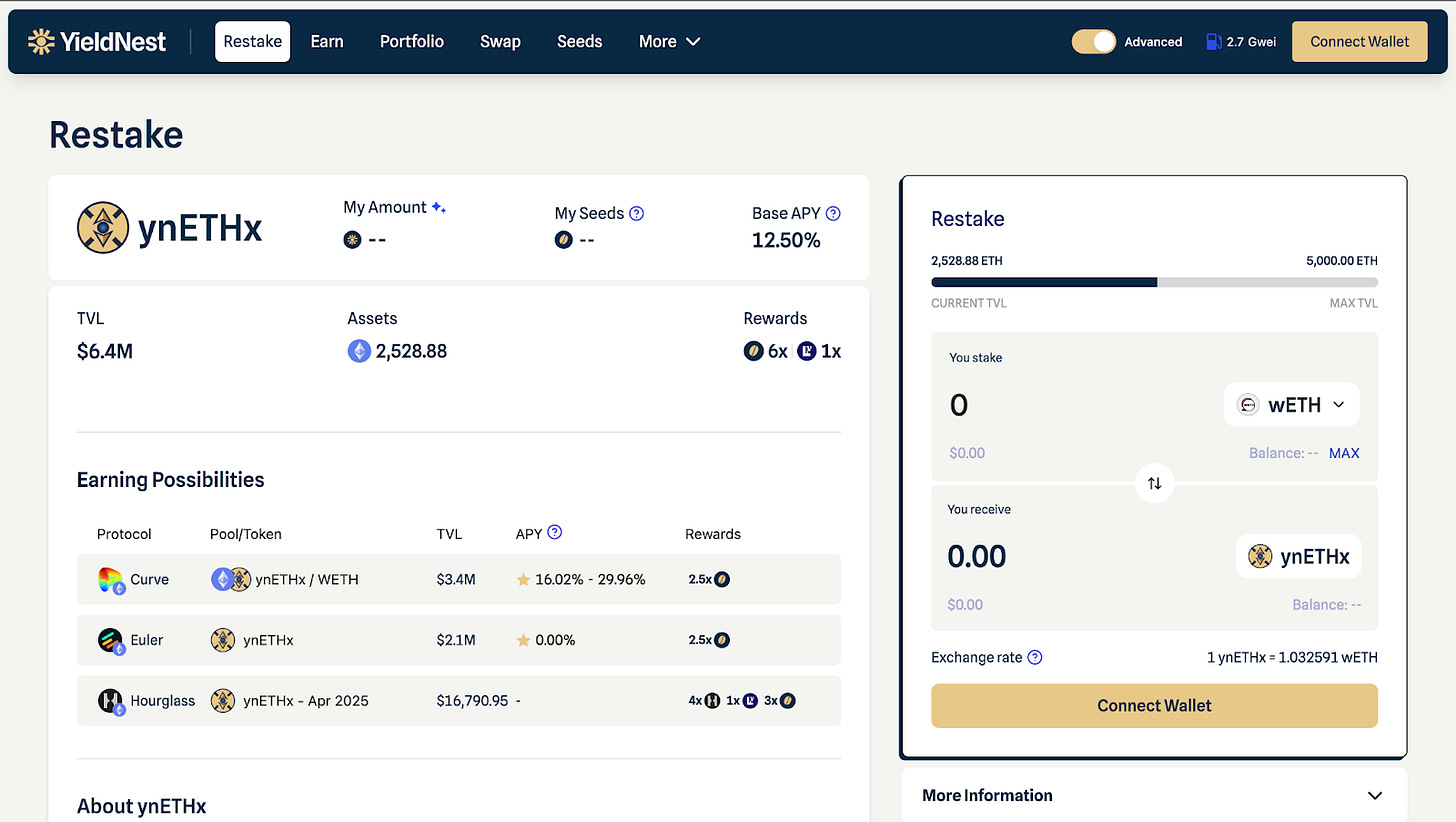Click the $16,790.95 TVL cell
Screen dimensions: 1456x822
pos(473,701)
